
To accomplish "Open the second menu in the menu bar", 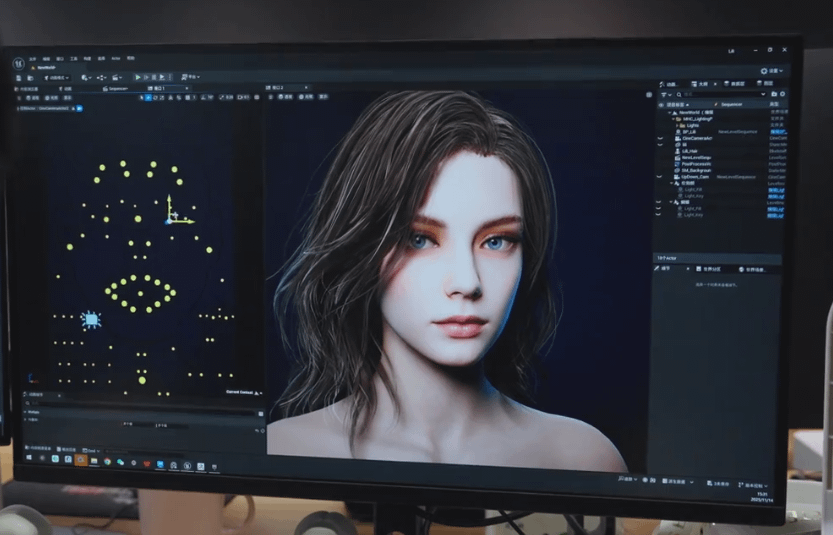I will point(46,58).
